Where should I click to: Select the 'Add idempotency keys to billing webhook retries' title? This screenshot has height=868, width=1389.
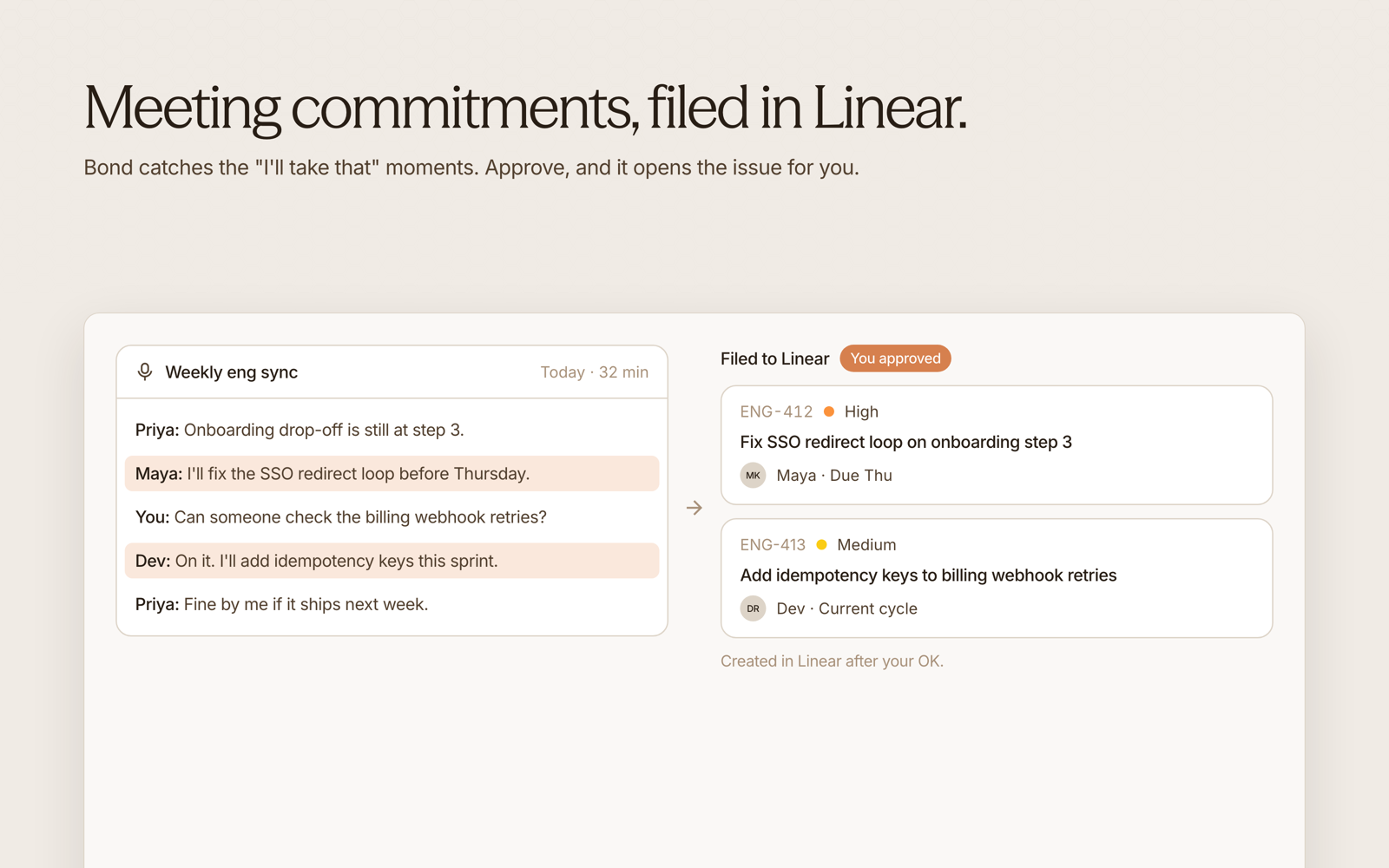[x=928, y=575]
